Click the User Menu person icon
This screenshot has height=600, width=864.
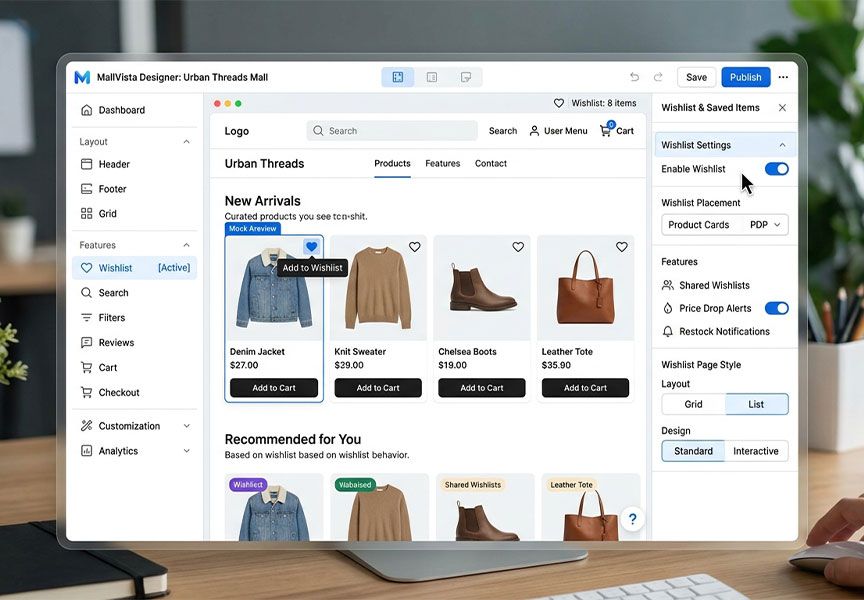coord(534,131)
